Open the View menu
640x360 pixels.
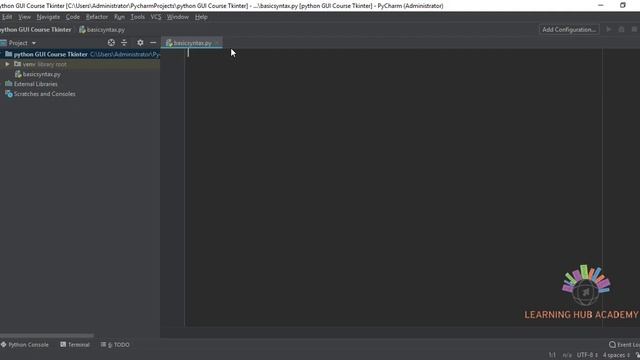click(x=24, y=17)
